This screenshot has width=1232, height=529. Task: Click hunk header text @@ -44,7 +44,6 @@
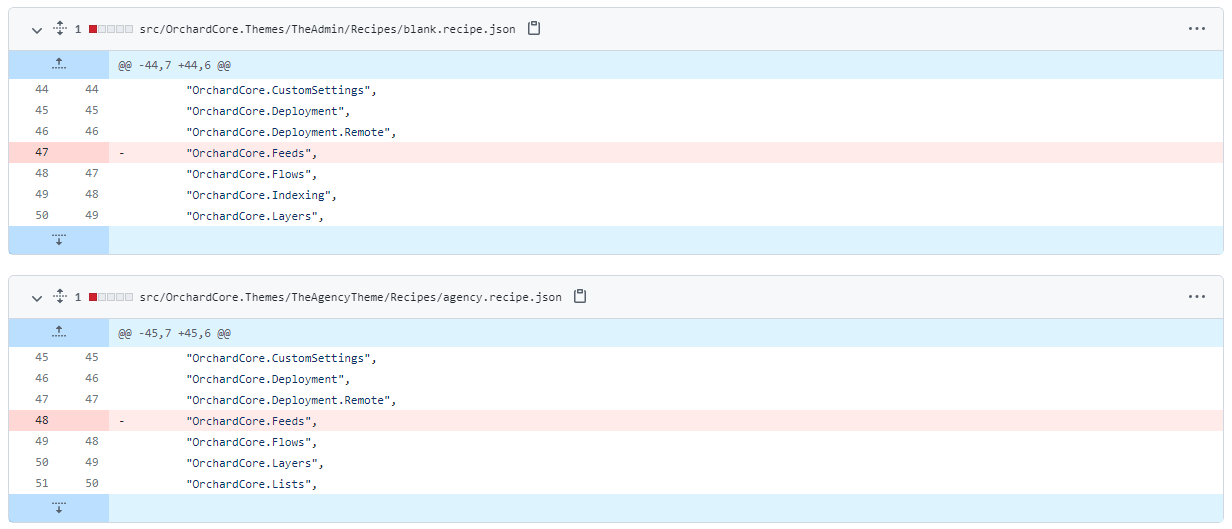pos(175,65)
